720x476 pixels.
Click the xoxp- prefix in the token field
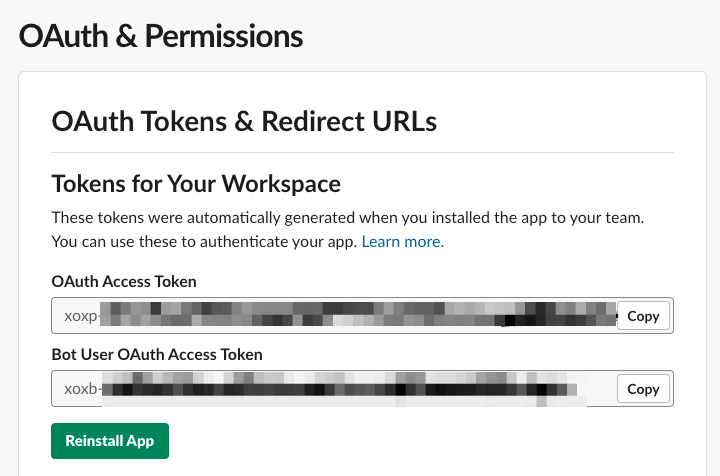pos(81,316)
